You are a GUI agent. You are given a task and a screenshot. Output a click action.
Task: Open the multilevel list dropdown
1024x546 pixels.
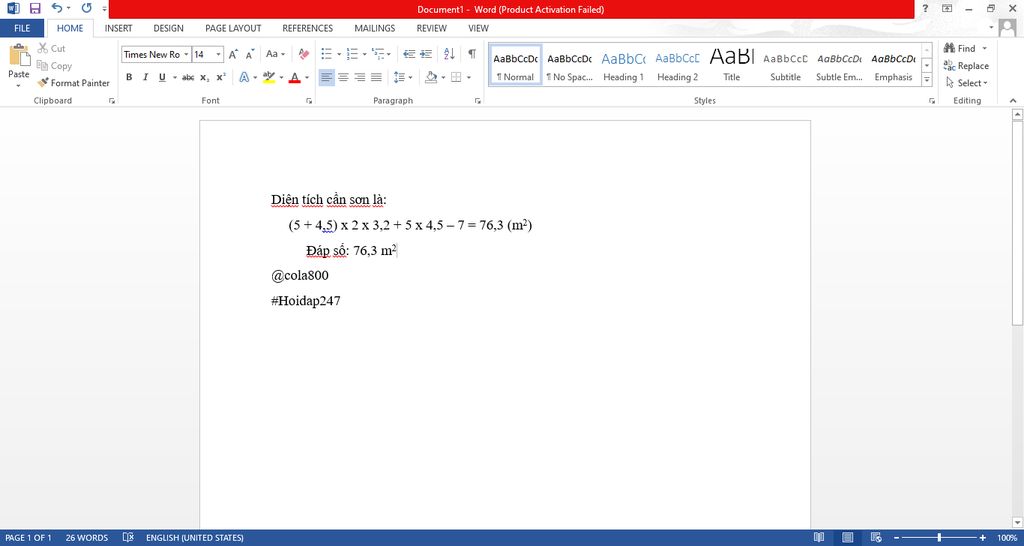pos(389,54)
